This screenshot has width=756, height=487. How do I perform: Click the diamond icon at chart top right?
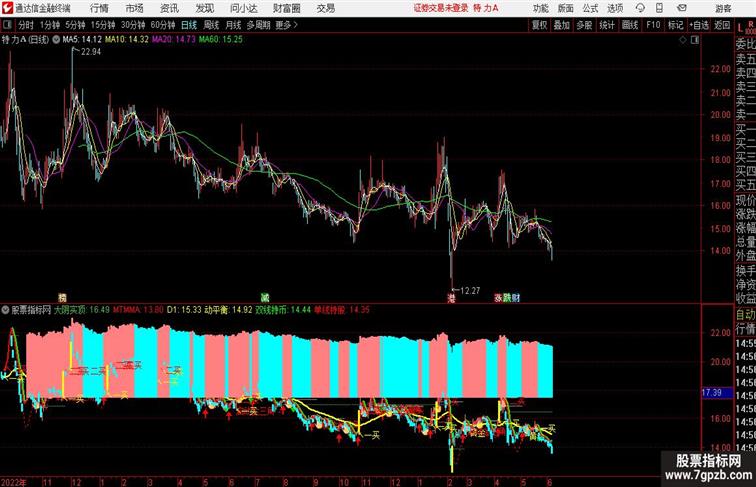pyautogui.click(x=683, y=40)
